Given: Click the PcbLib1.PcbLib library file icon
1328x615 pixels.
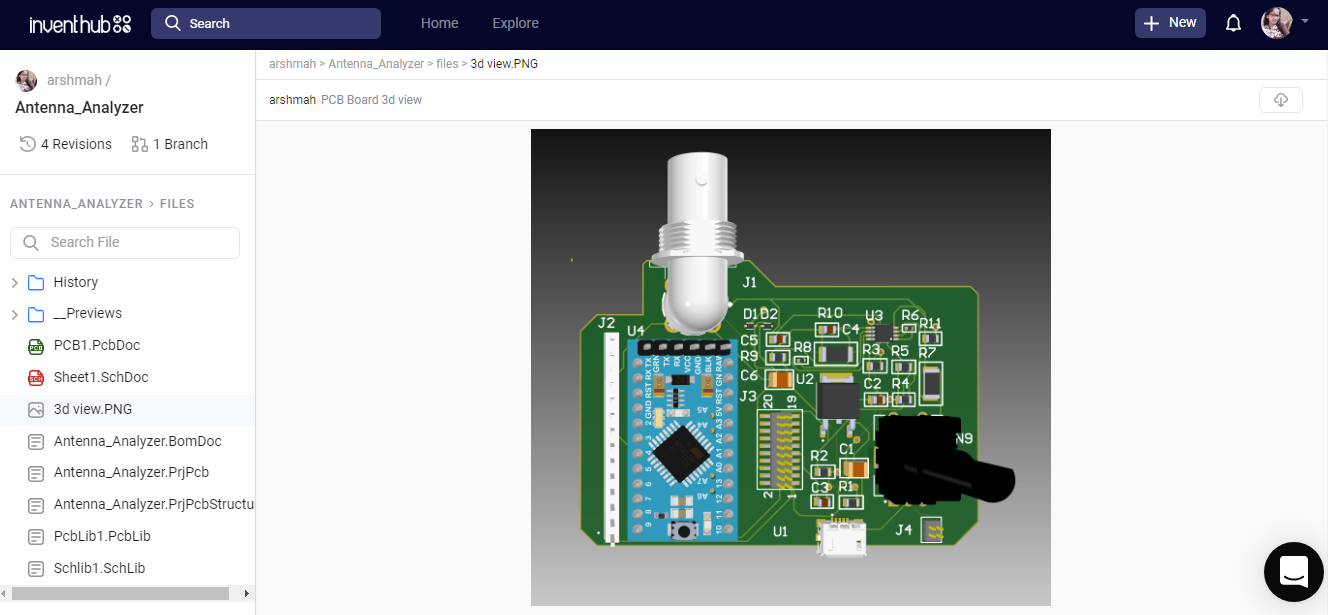Looking at the screenshot, I should tap(36, 536).
